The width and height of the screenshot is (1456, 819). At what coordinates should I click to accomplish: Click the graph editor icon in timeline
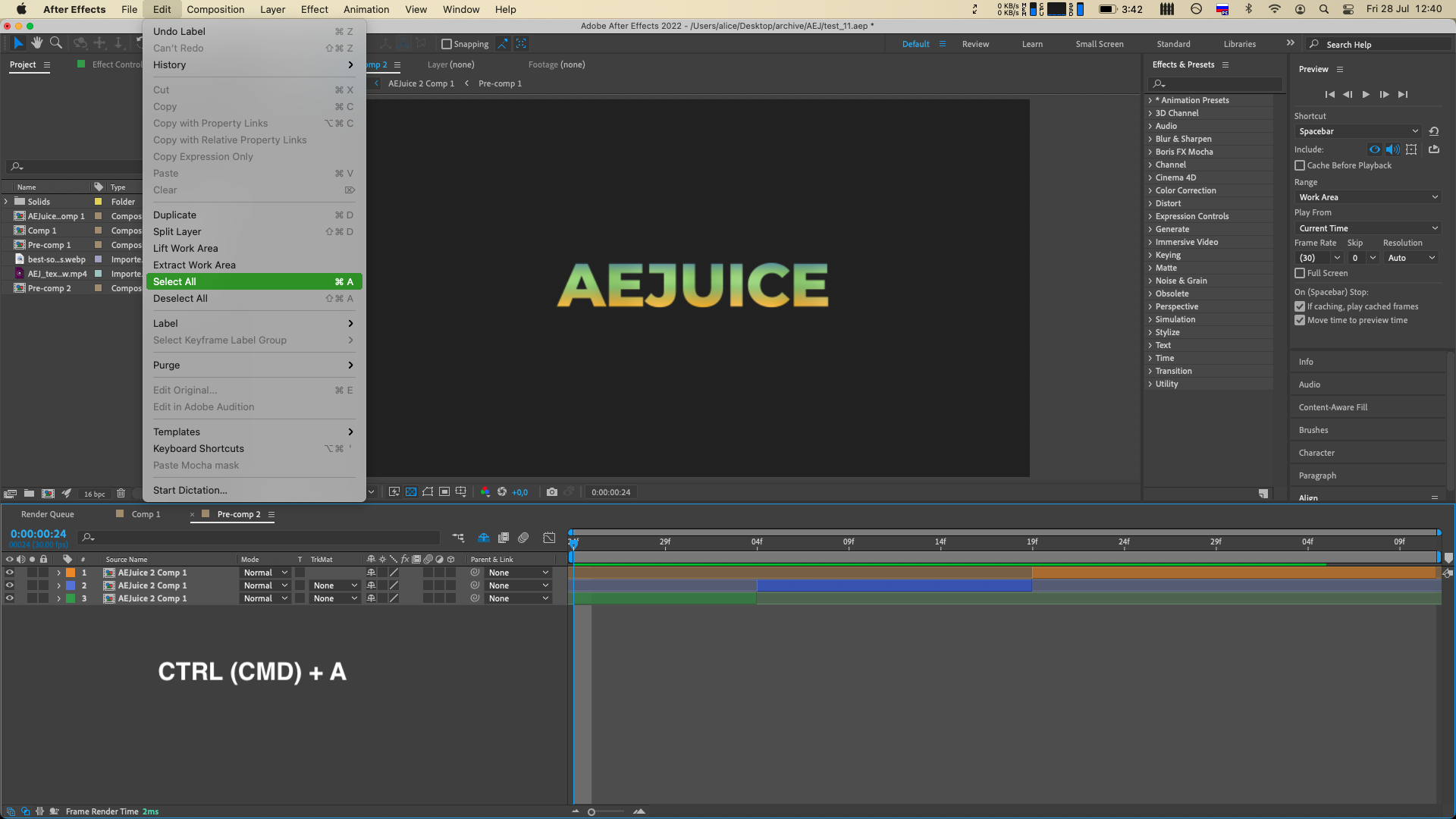[549, 538]
